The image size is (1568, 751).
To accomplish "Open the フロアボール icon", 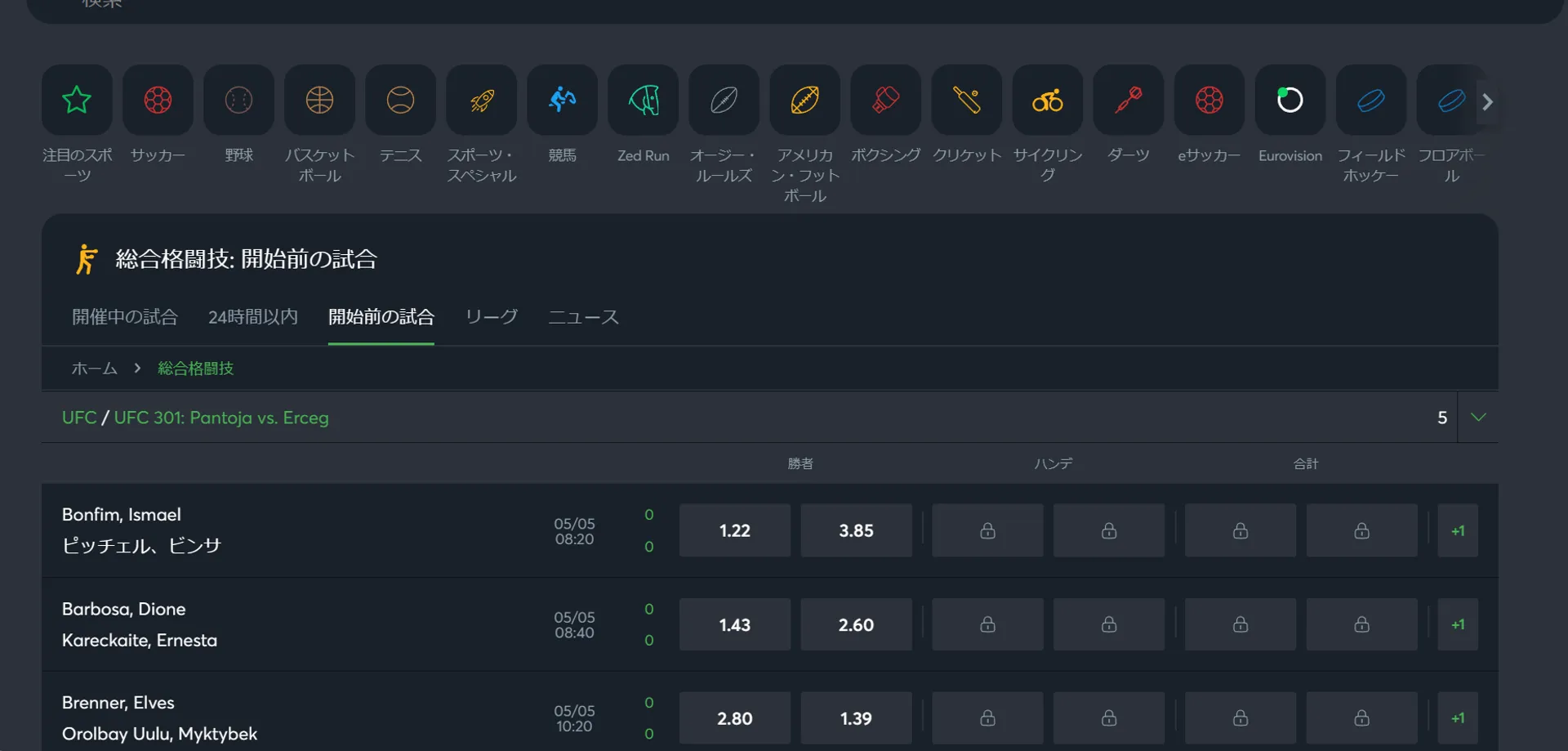I will pyautogui.click(x=1451, y=100).
